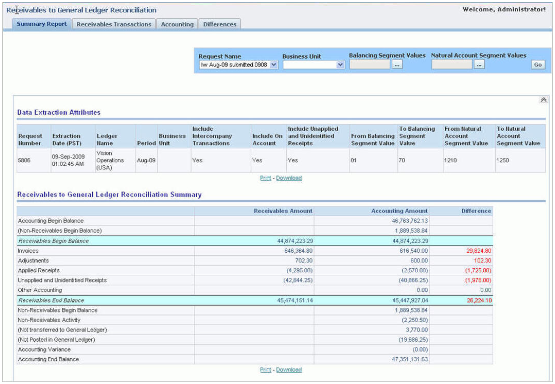Select the Non-Receivables Activity row label
Screen dimensions: 555x384
pyautogui.click(x=49, y=320)
